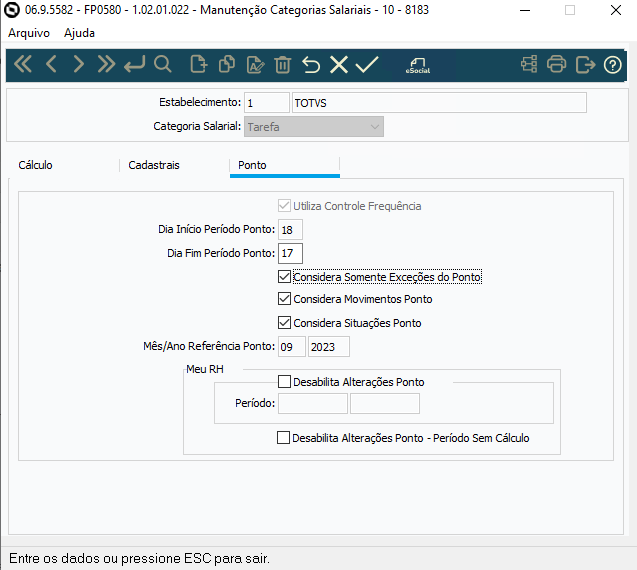Undo changes with the curved arrow icon
The width and height of the screenshot is (637, 570).
tap(311, 65)
